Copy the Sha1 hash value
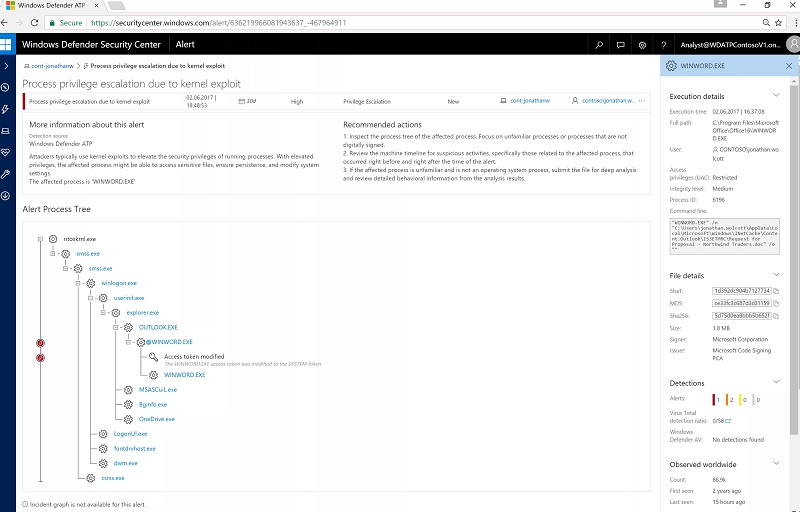The image size is (800, 512). pyautogui.click(x=776, y=291)
